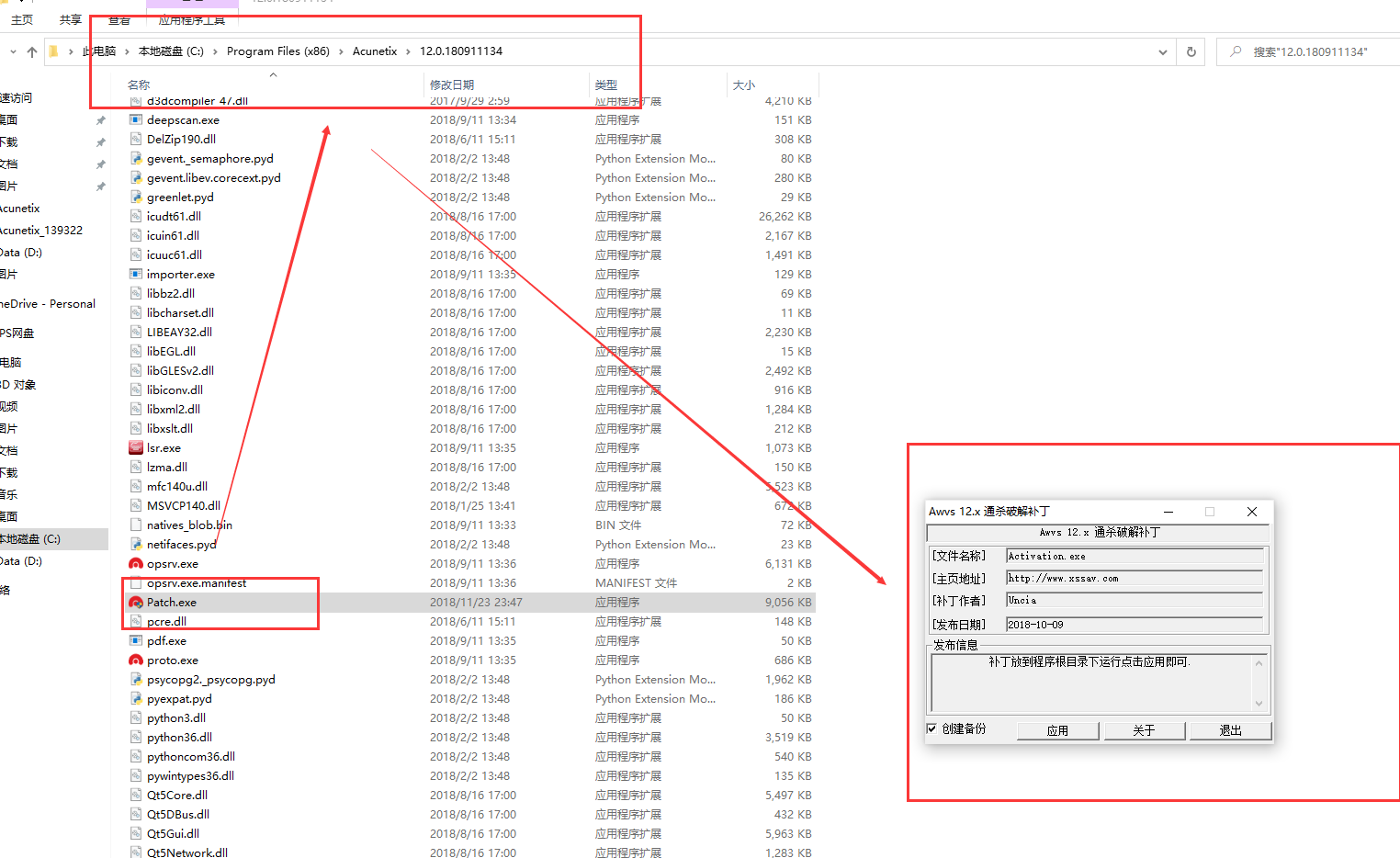Image resolution: width=1400 pixels, height=858 pixels.
Task: Click the DelZip190.dll file icon
Action: (x=136, y=140)
